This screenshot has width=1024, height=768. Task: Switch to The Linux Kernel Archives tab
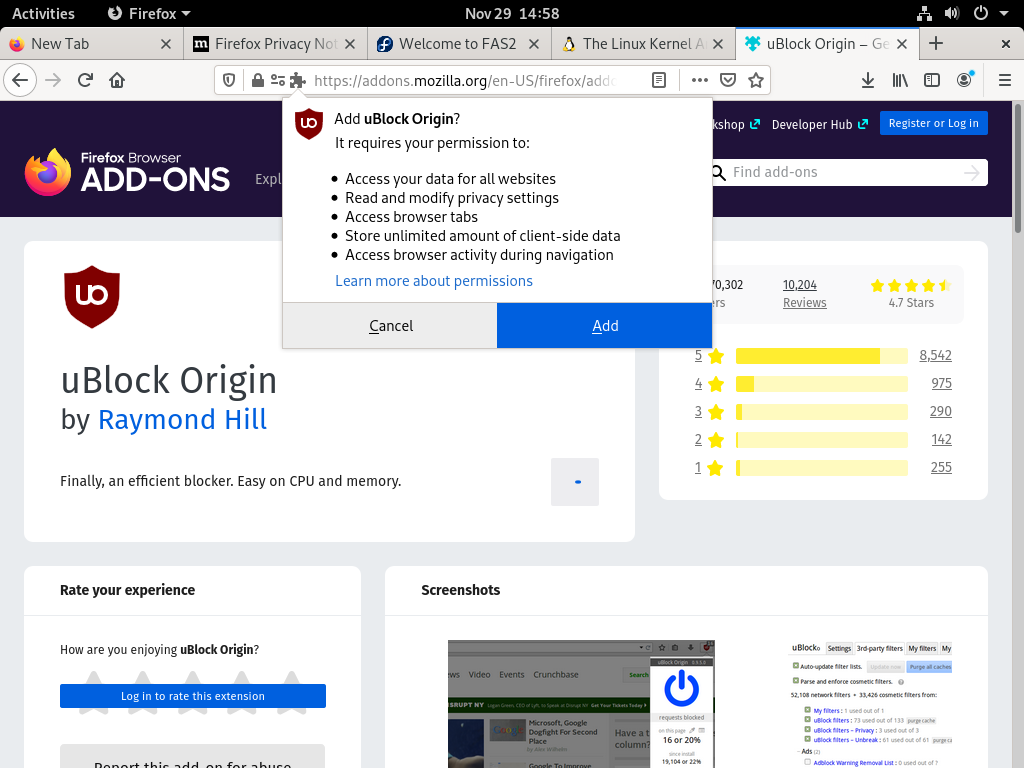tap(643, 44)
